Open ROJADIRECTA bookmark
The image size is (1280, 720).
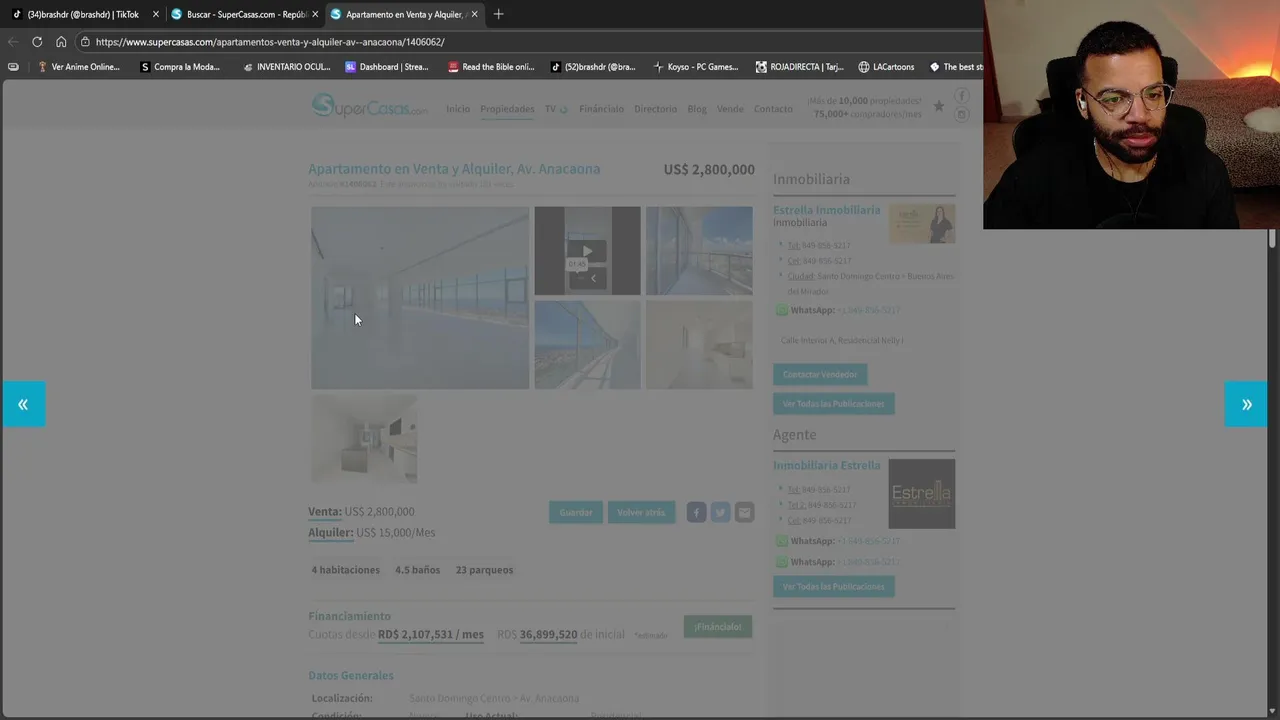[x=799, y=67]
